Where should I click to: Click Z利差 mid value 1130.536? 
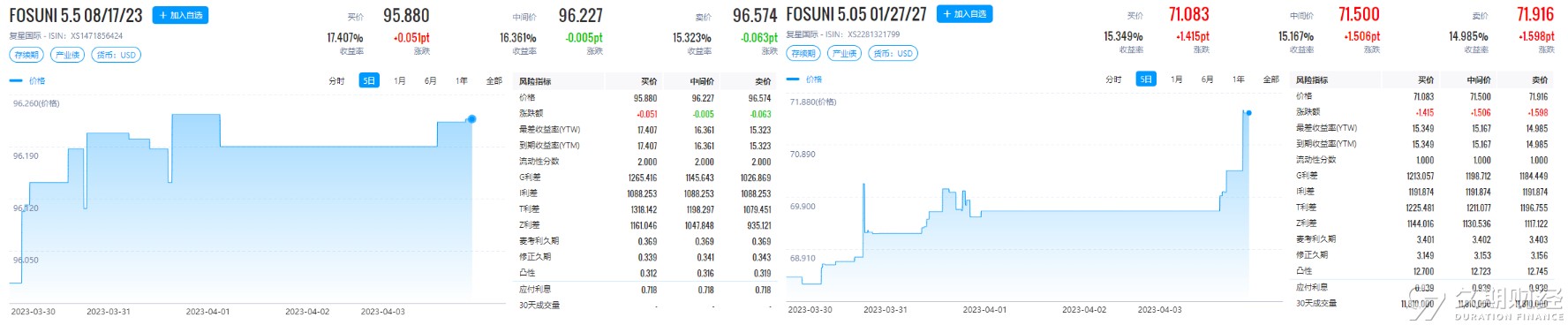tap(1477, 224)
